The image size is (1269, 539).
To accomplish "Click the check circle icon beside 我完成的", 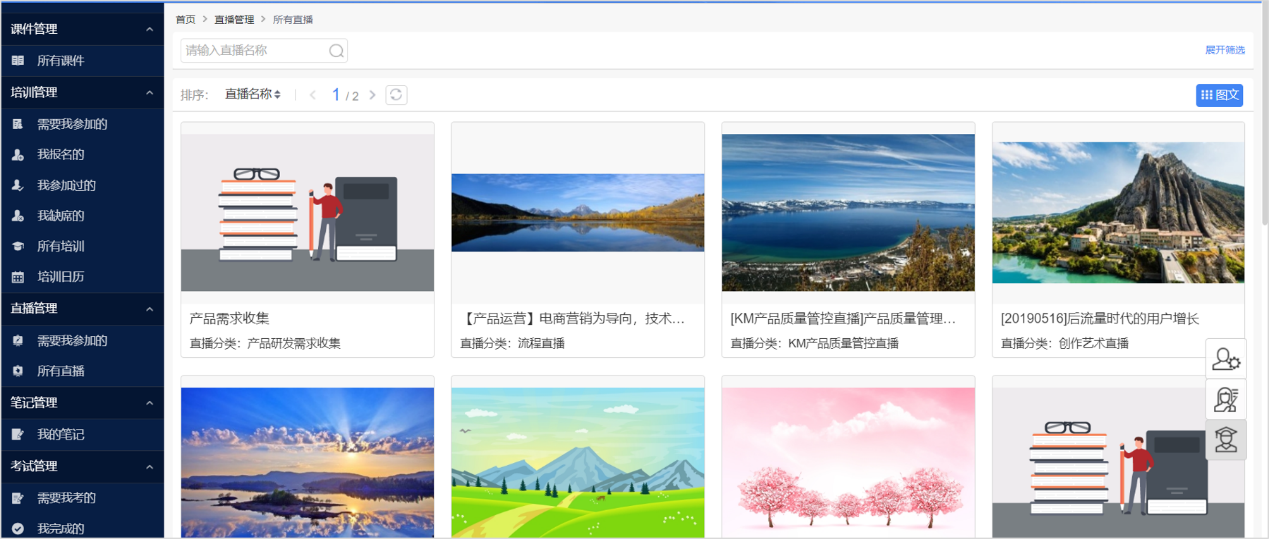I will point(18,528).
